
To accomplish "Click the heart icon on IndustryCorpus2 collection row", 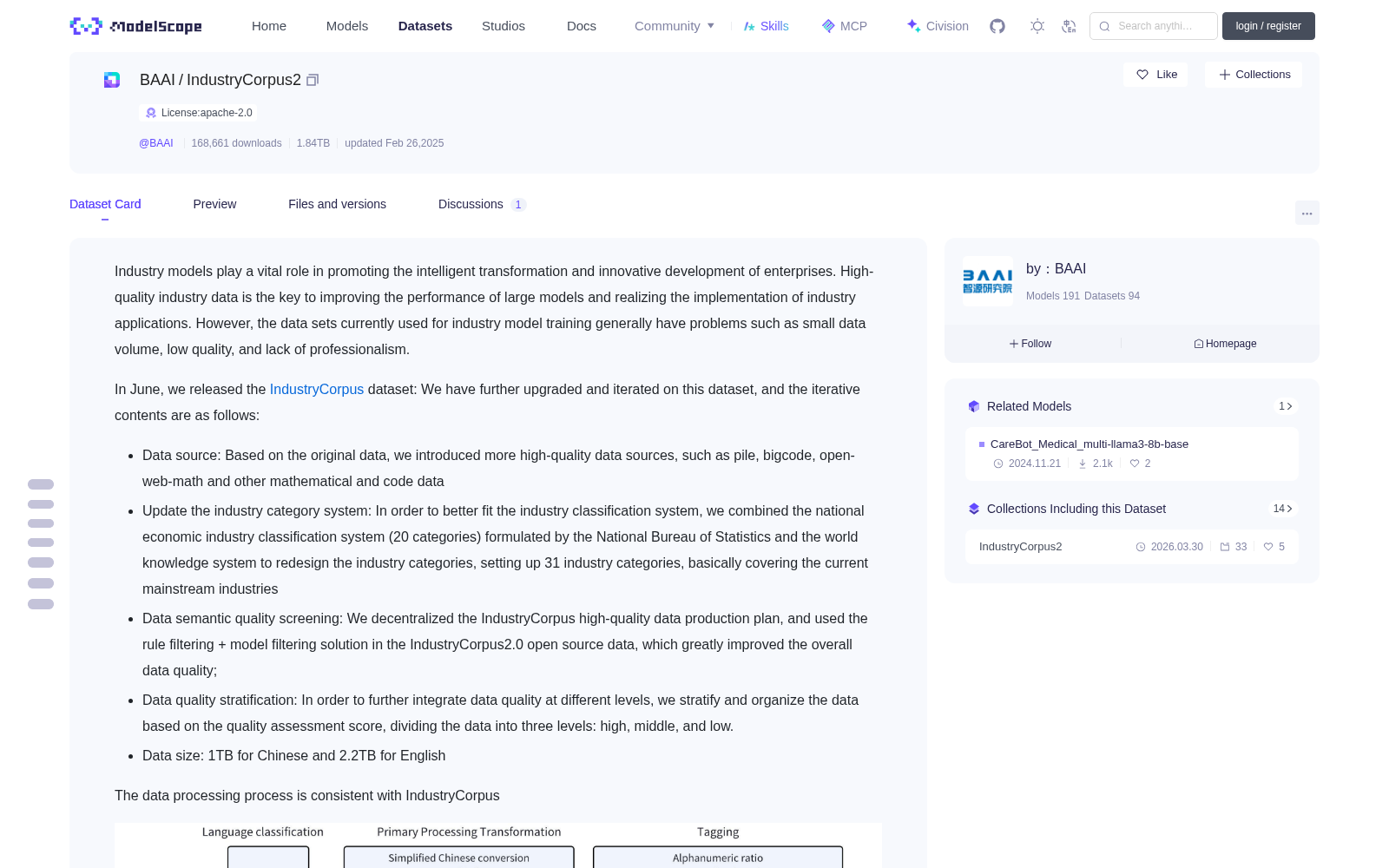I will click(x=1268, y=547).
